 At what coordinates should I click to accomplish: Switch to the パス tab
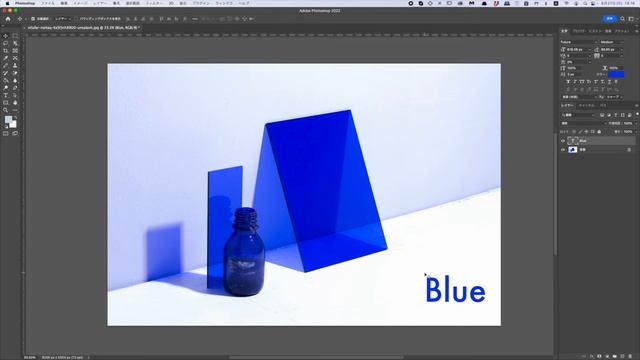[603, 106]
